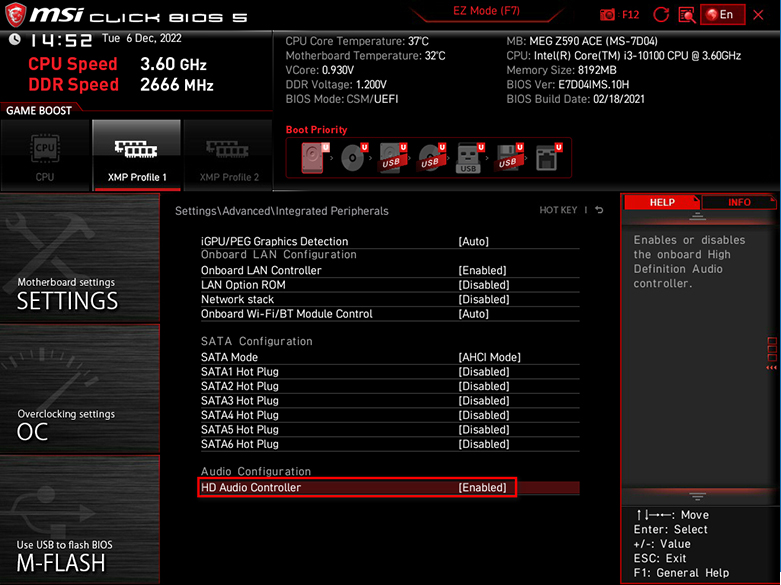The height and width of the screenshot is (585, 781).
Task: Open OC overclocking settings section
Action: tap(80, 389)
